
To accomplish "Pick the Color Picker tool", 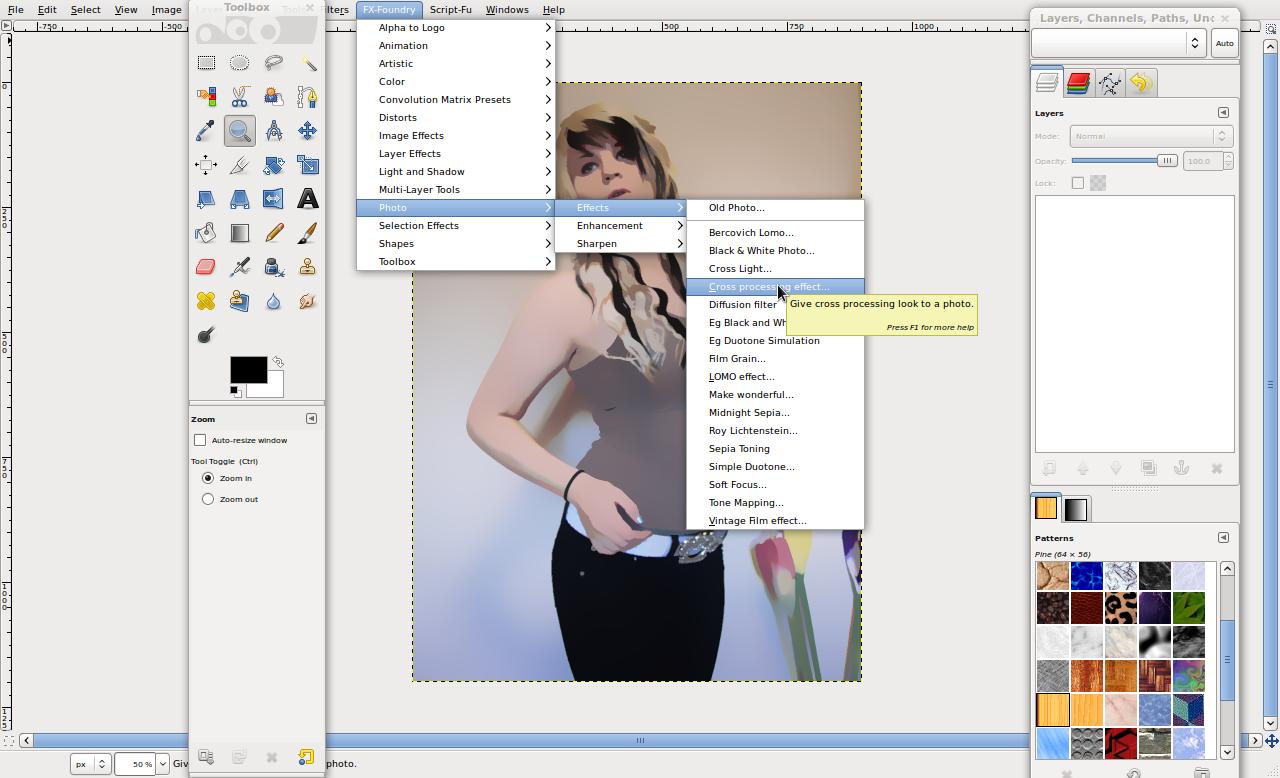I will pyautogui.click(x=205, y=130).
